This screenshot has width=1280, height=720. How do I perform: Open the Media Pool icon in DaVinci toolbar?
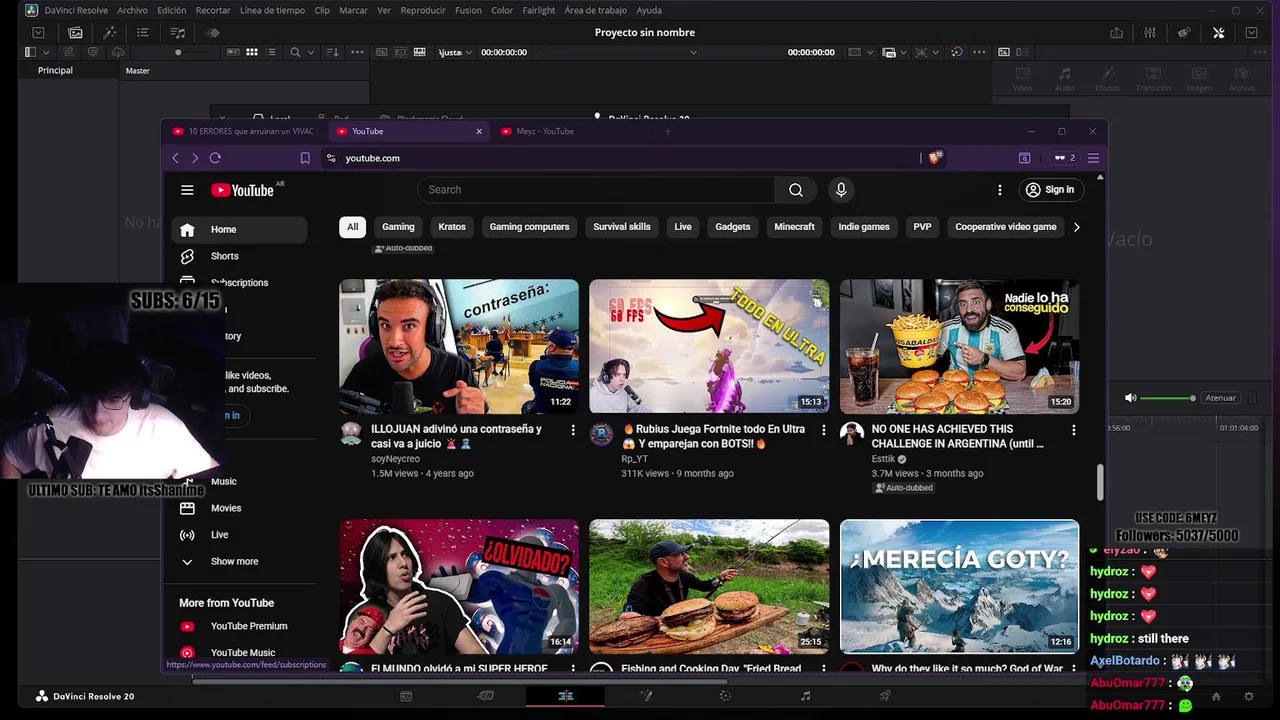(x=75, y=32)
